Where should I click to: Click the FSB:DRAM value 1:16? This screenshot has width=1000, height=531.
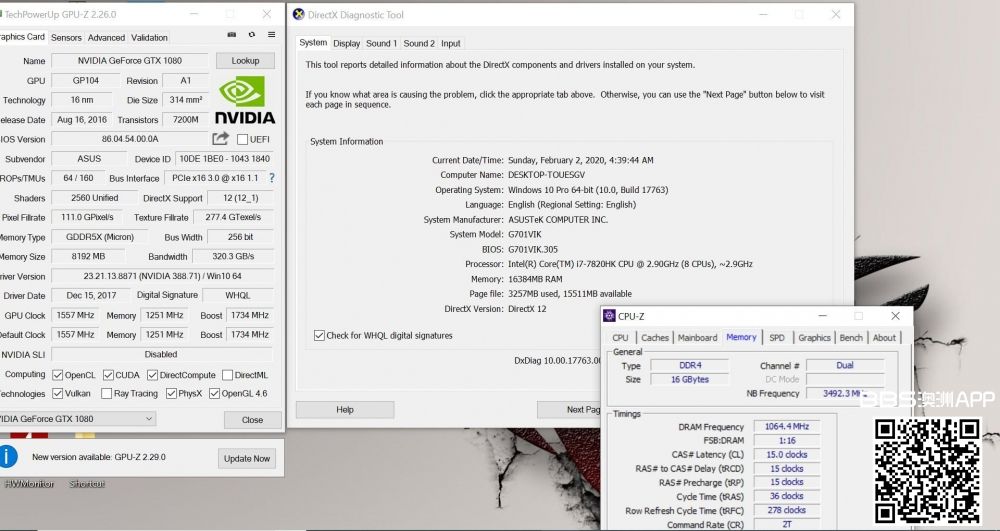786,440
